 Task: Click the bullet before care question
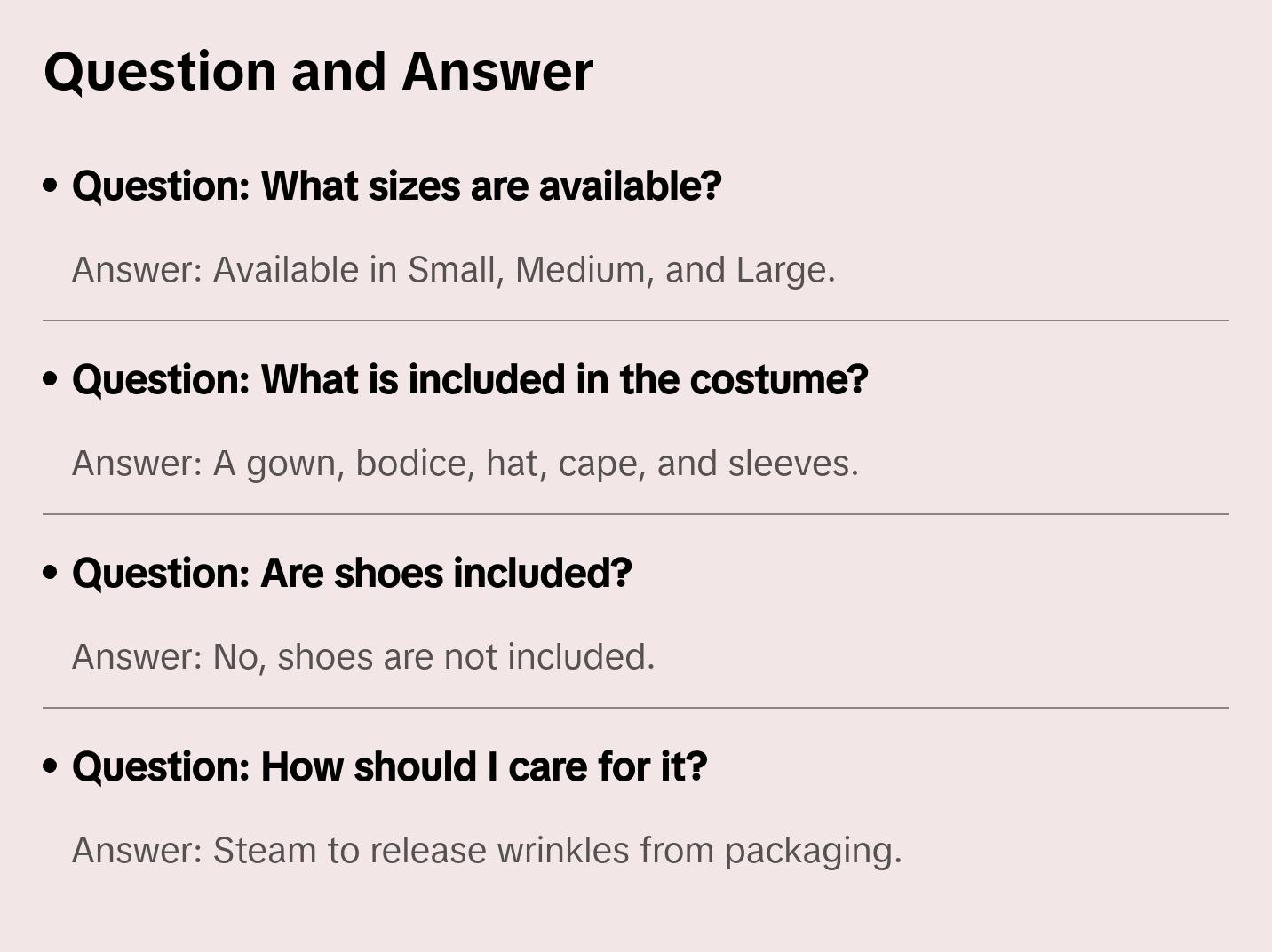point(51,766)
